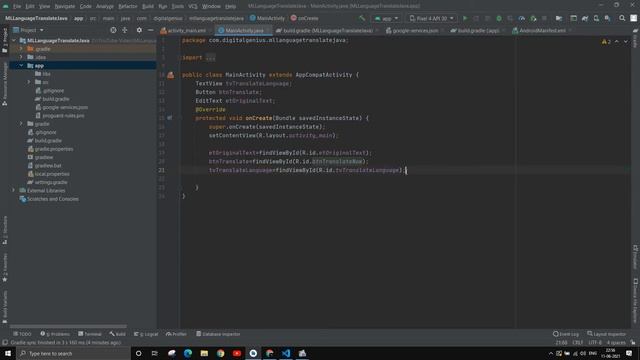This screenshot has height=360, width=640.
Task: Expand the folded import statements
Action: [210, 58]
